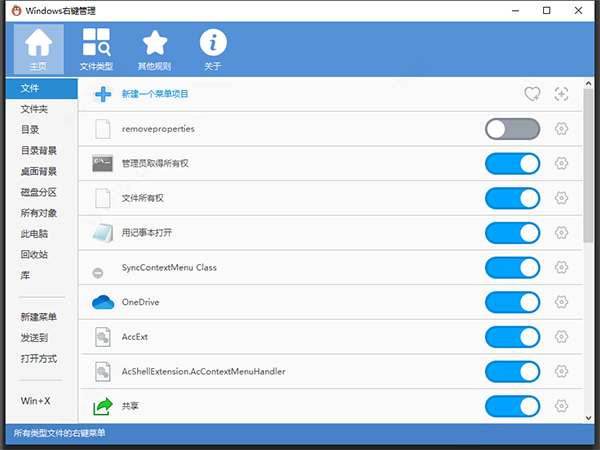Viewport: 600px width, 450px height.
Task: Open settings gear for 文件所有权
Action: click(561, 198)
